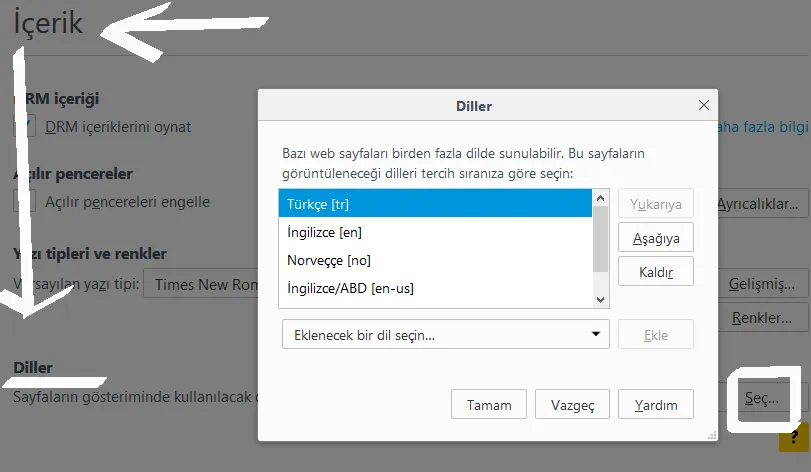The height and width of the screenshot is (472, 811).
Task: Select İngilizce [en] language entry
Action: 435,232
